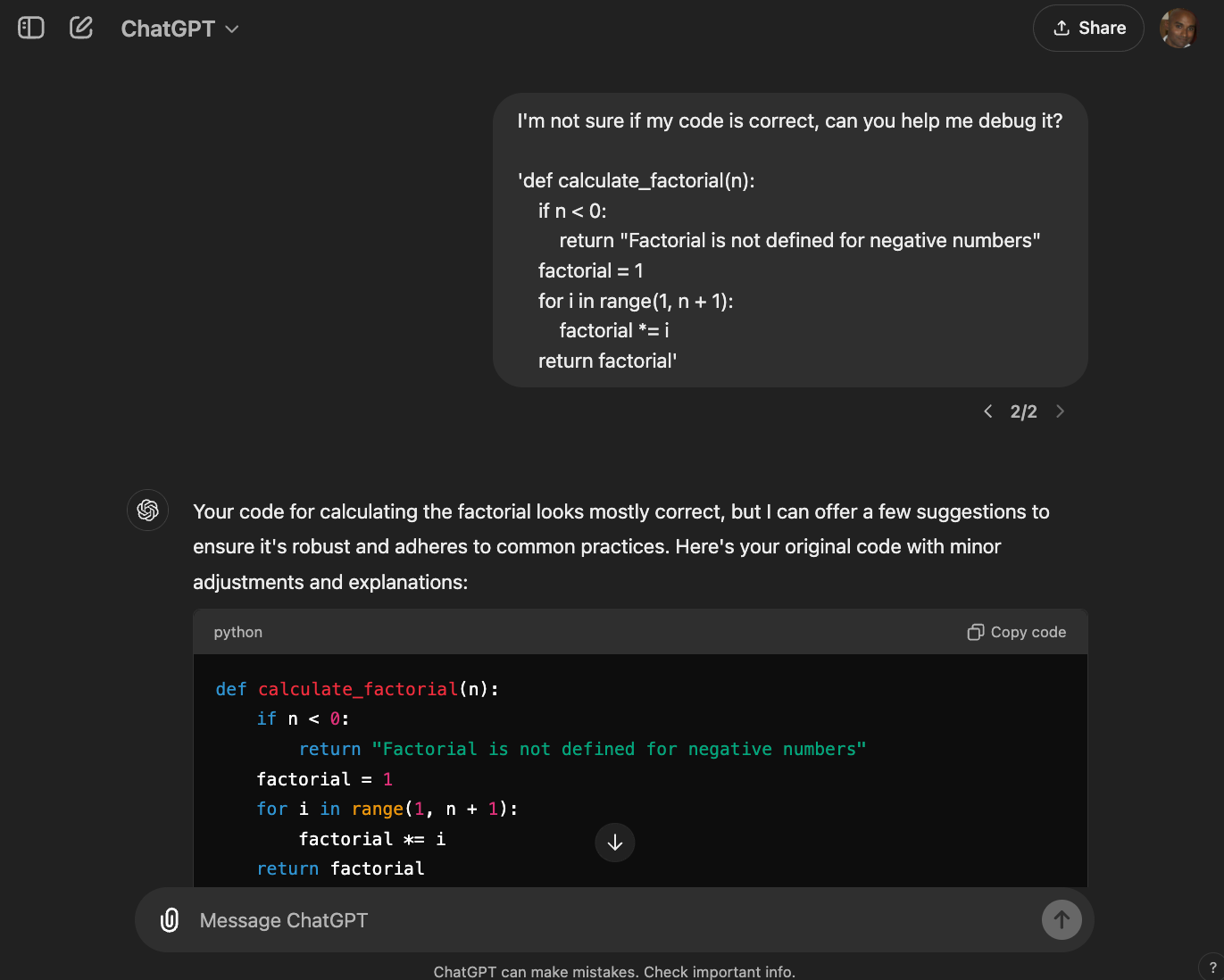
Task: Open the user profile avatar
Action: pyautogui.click(x=1178, y=28)
